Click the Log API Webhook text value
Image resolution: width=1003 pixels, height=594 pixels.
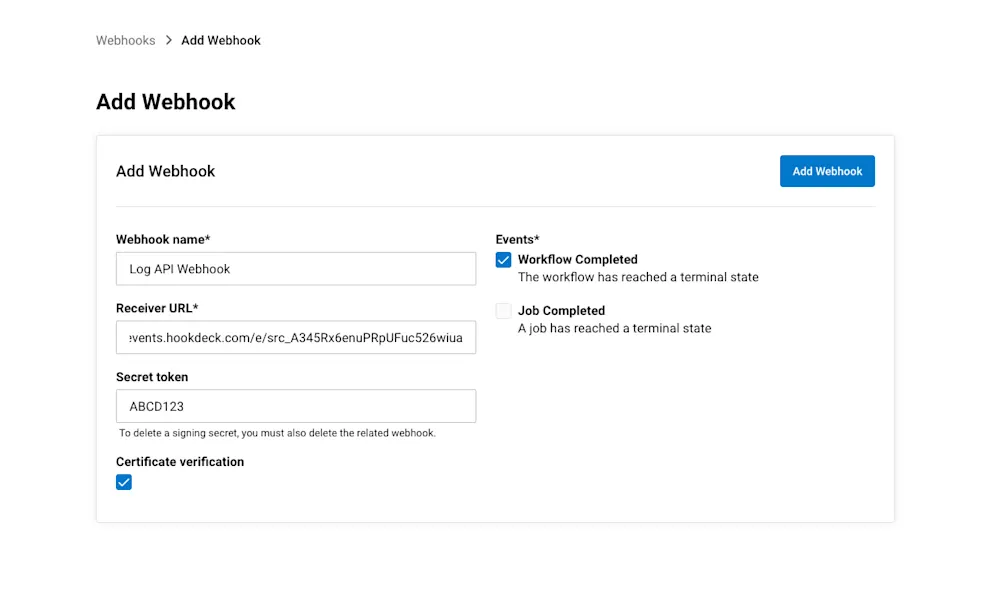click(x=179, y=268)
